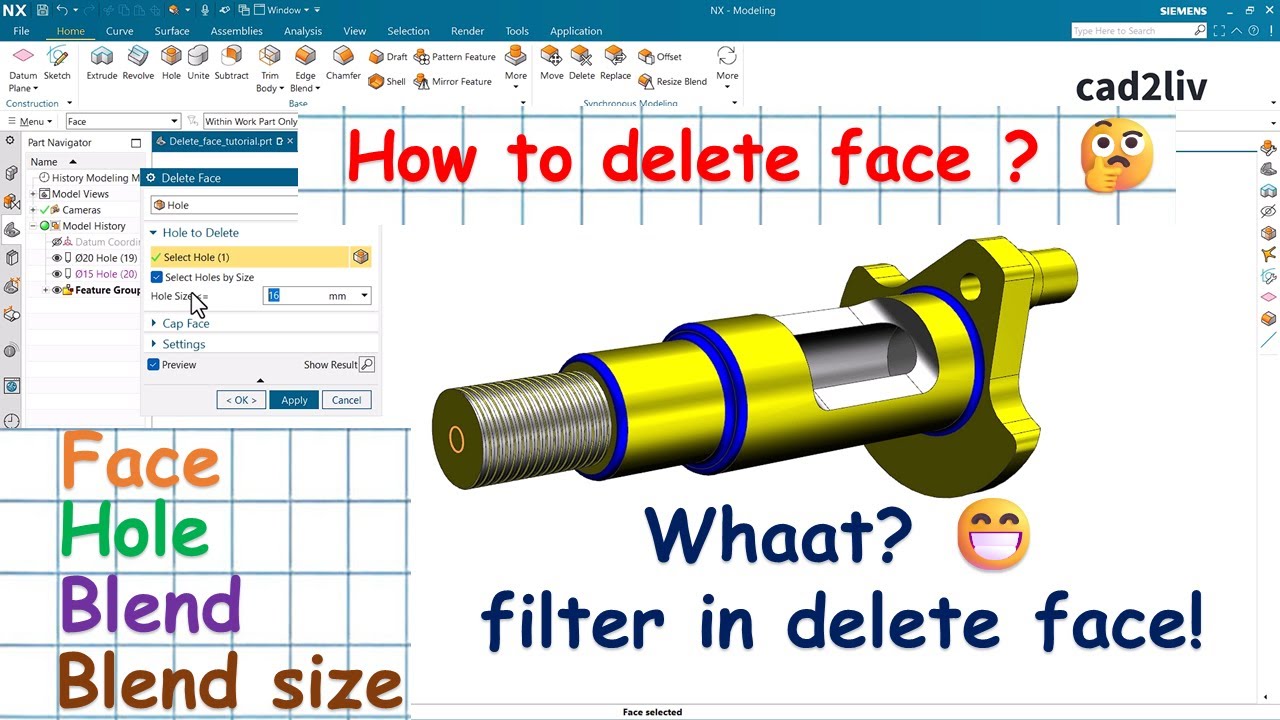Viewport: 1280px width, 720px height.
Task: Undo the last action
Action: point(62,10)
